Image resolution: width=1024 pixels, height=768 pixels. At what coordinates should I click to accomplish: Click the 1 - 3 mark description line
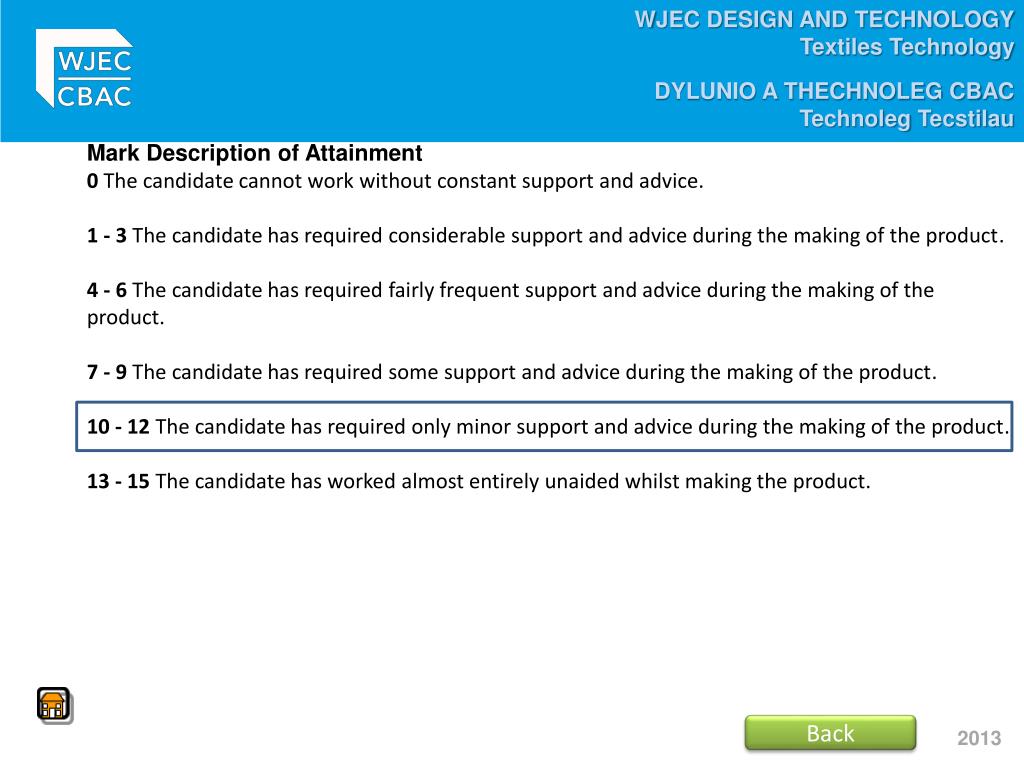545,236
